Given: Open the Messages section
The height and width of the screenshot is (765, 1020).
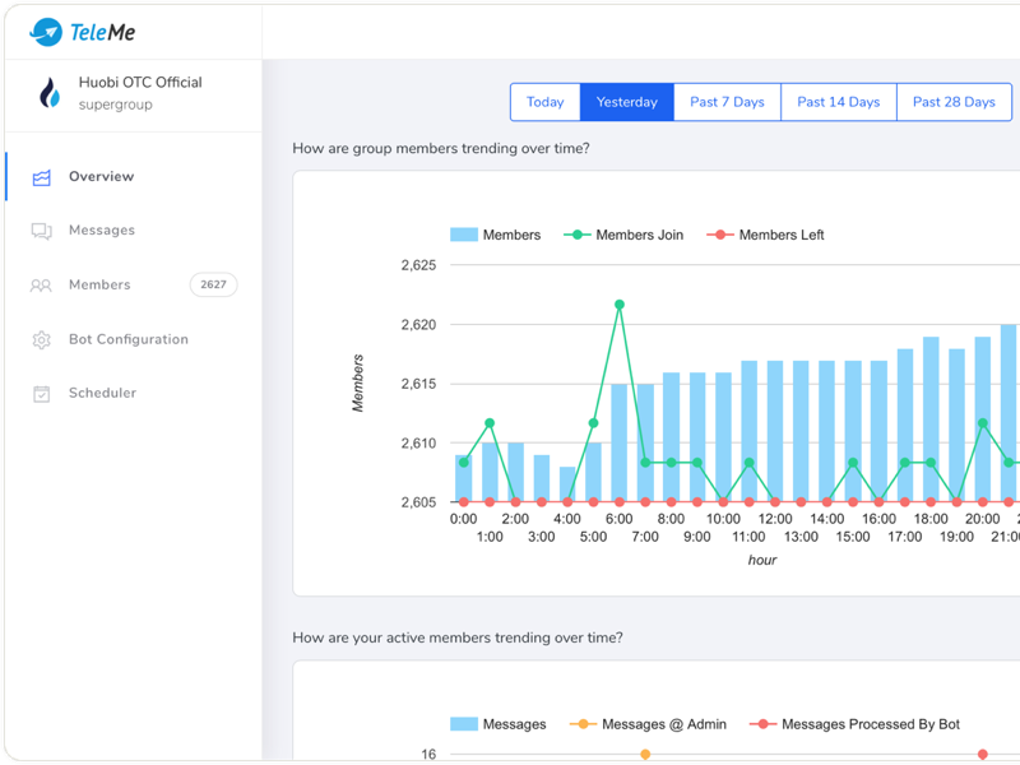Looking at the screenshot, I should pyautogui.click(x=133, y=230).
